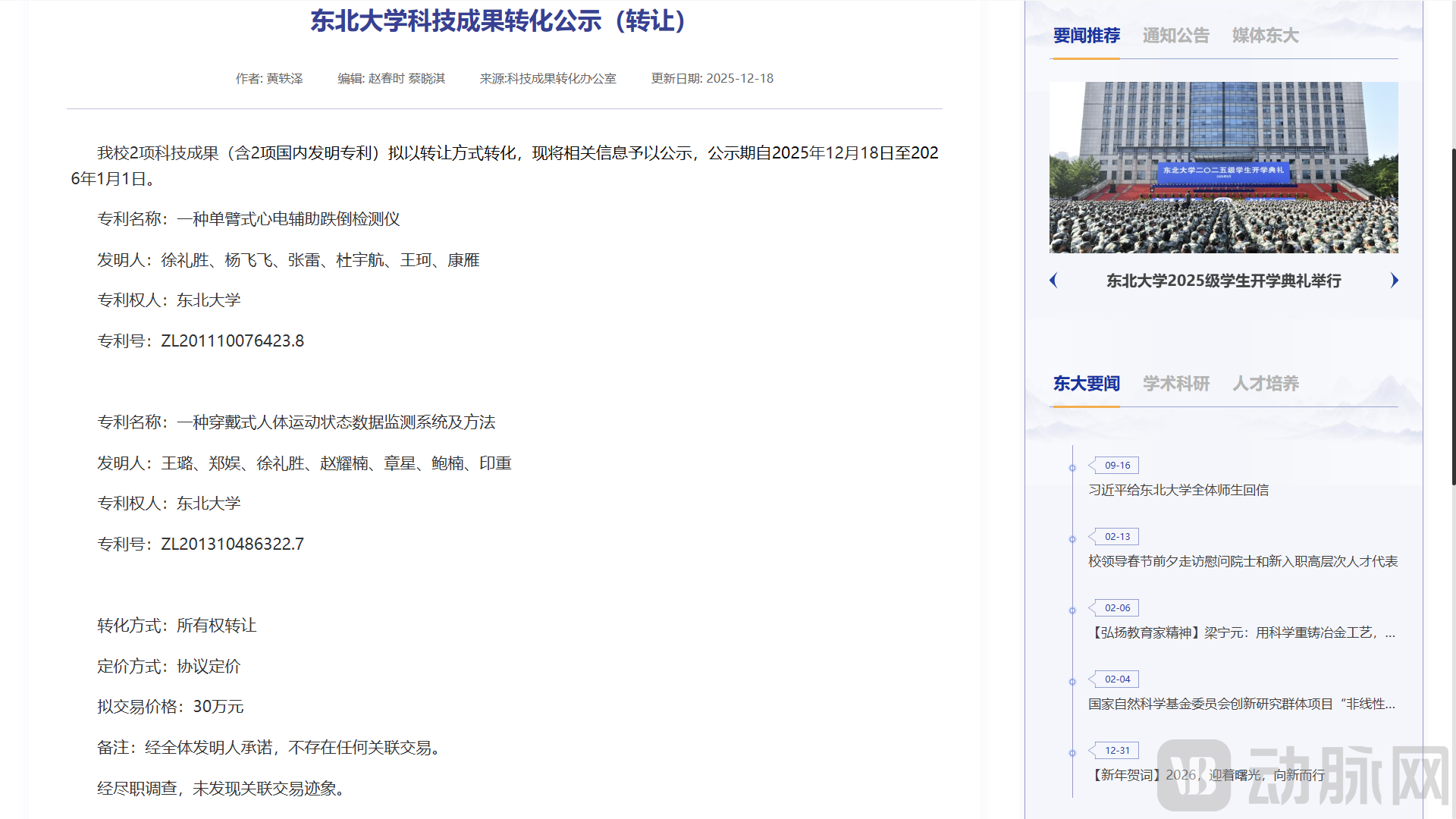The height and width of the screenshot is (819, 1456).
Task: Click the previous slide arrow in carousel
Action: [1053, 281]
